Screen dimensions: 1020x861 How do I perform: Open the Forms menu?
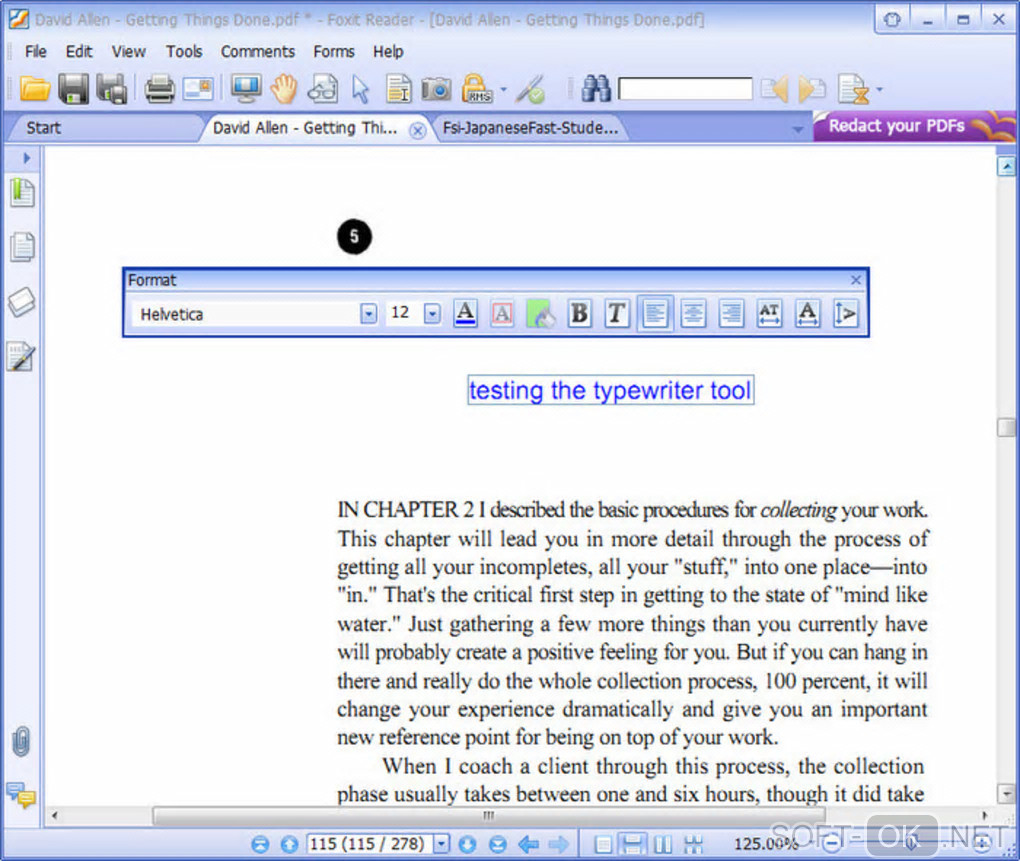(334, 51)
